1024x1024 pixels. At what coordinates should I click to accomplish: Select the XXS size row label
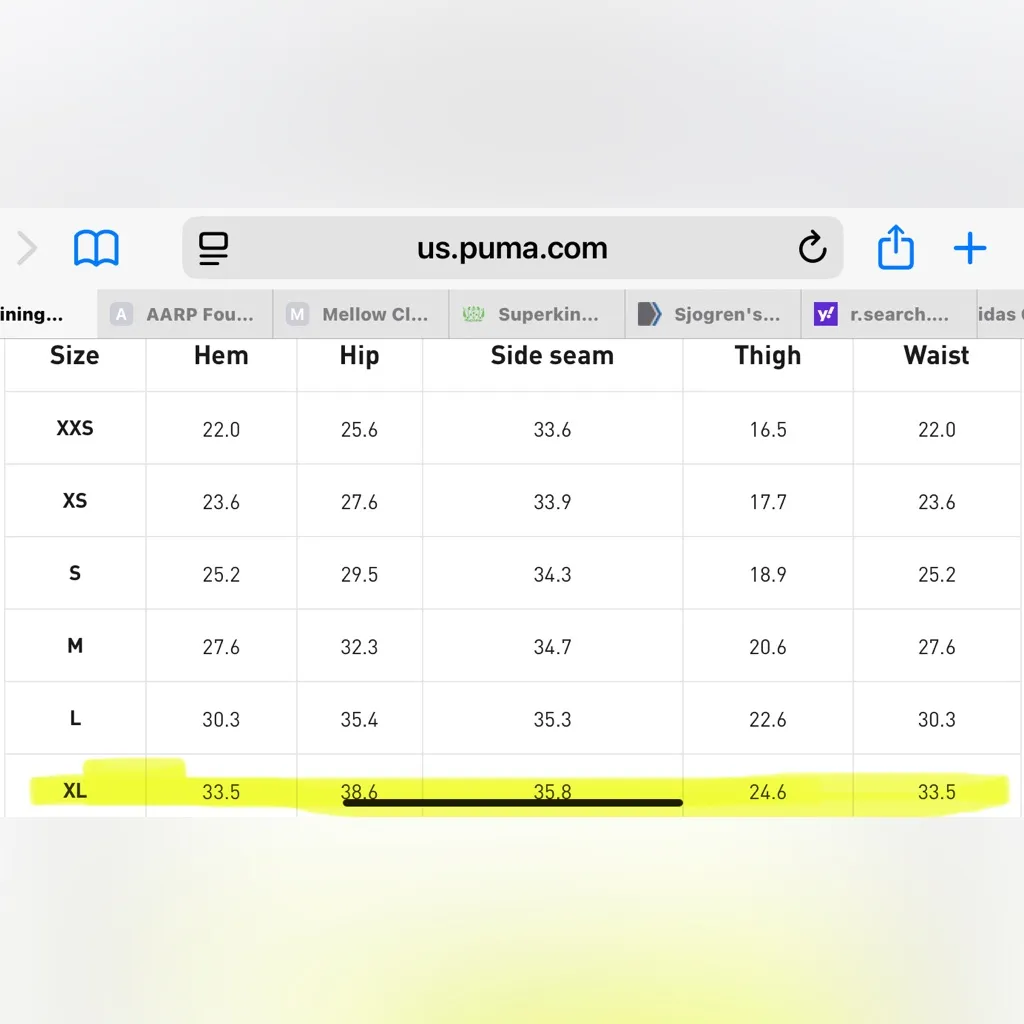[75, 428]
